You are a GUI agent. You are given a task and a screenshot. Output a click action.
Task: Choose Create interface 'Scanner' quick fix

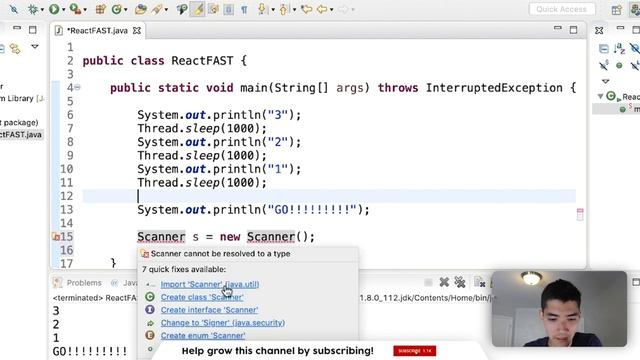click(209, 310)
